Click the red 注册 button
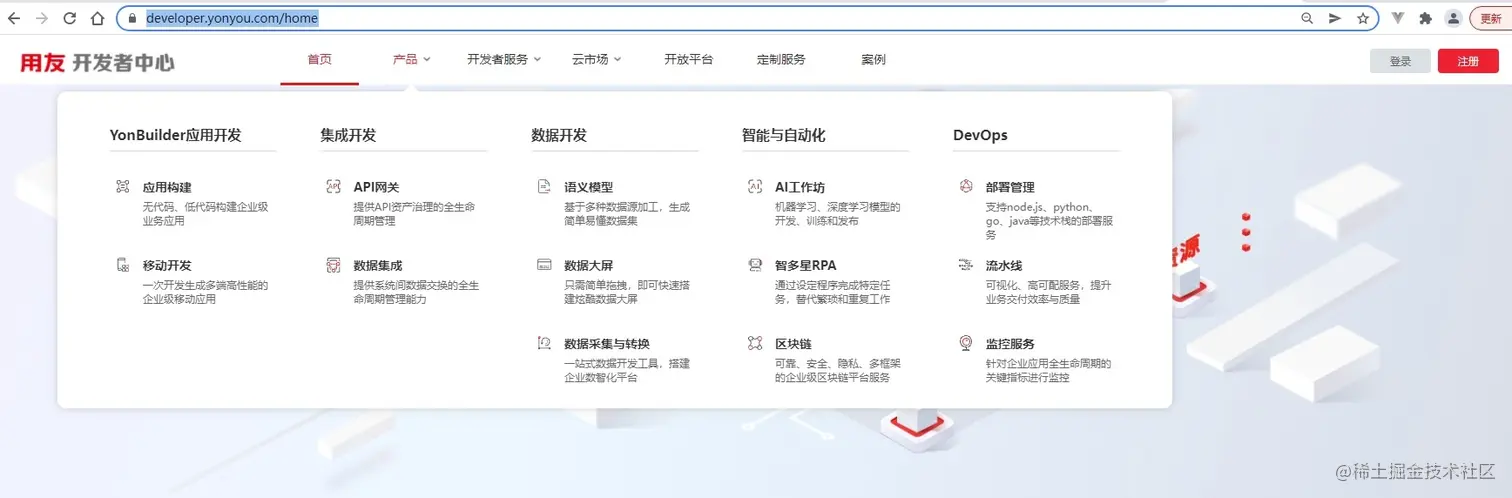The height and width of the screenshot is (498, 1512). pos(1468,61)
